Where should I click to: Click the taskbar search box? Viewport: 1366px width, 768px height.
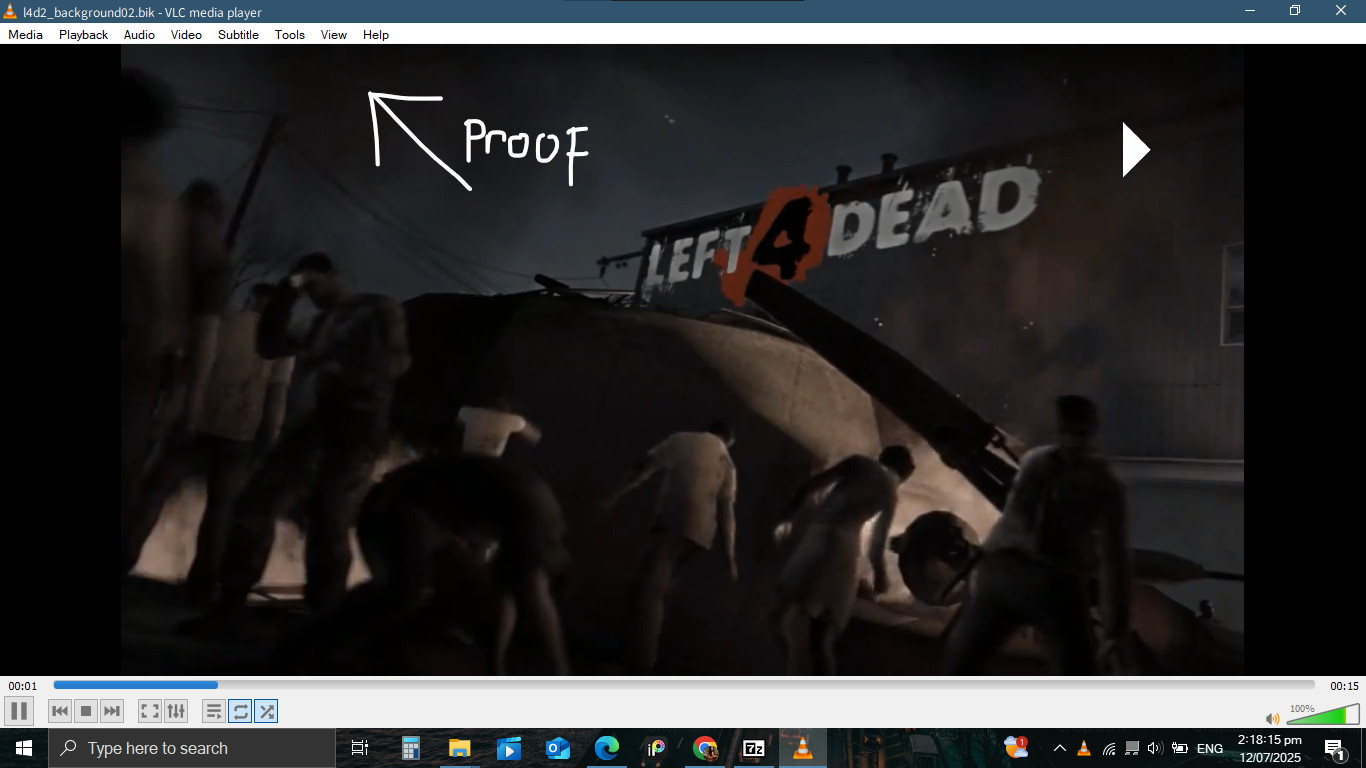(x=190, y=747)
